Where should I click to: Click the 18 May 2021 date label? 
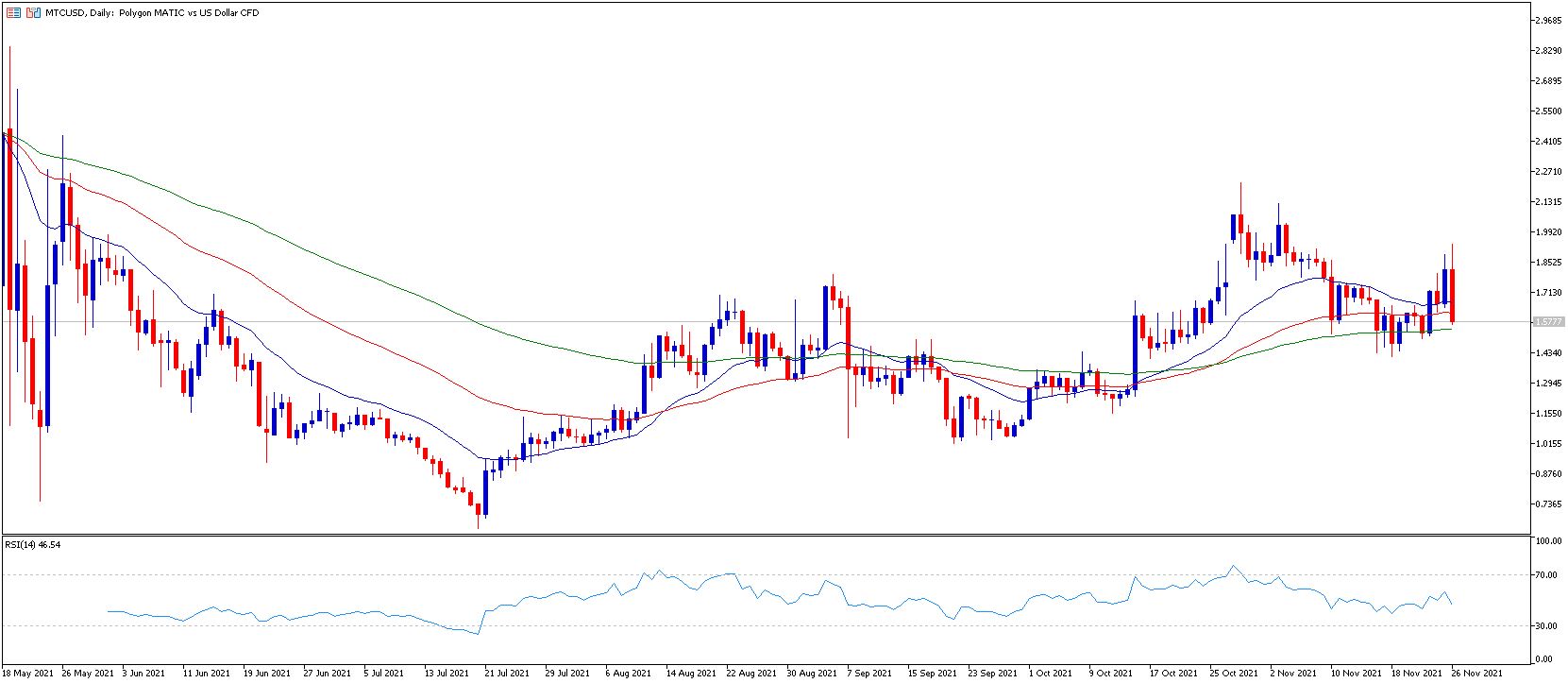click(x=29, y=674)
